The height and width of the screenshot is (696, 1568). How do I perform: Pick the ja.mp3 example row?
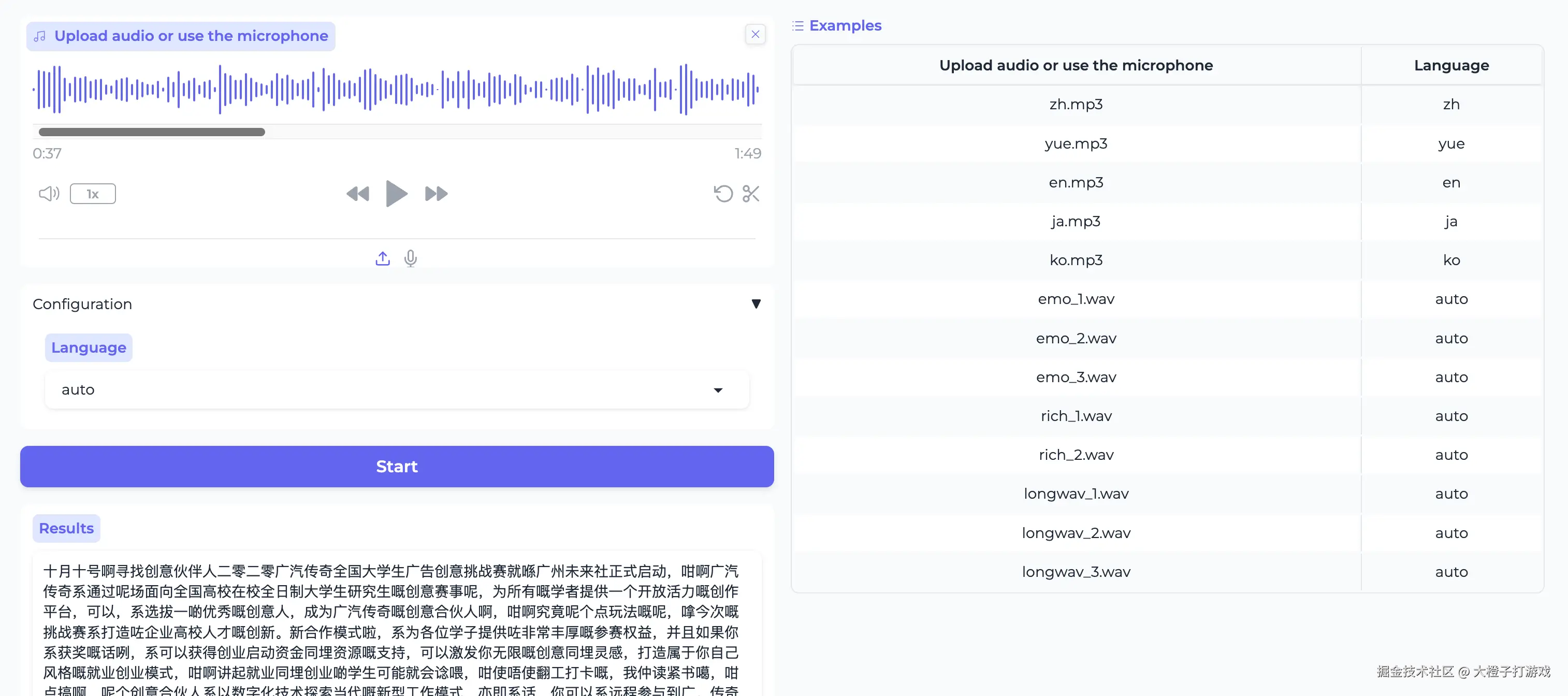pyautogui.click(x=1076, y=221)
